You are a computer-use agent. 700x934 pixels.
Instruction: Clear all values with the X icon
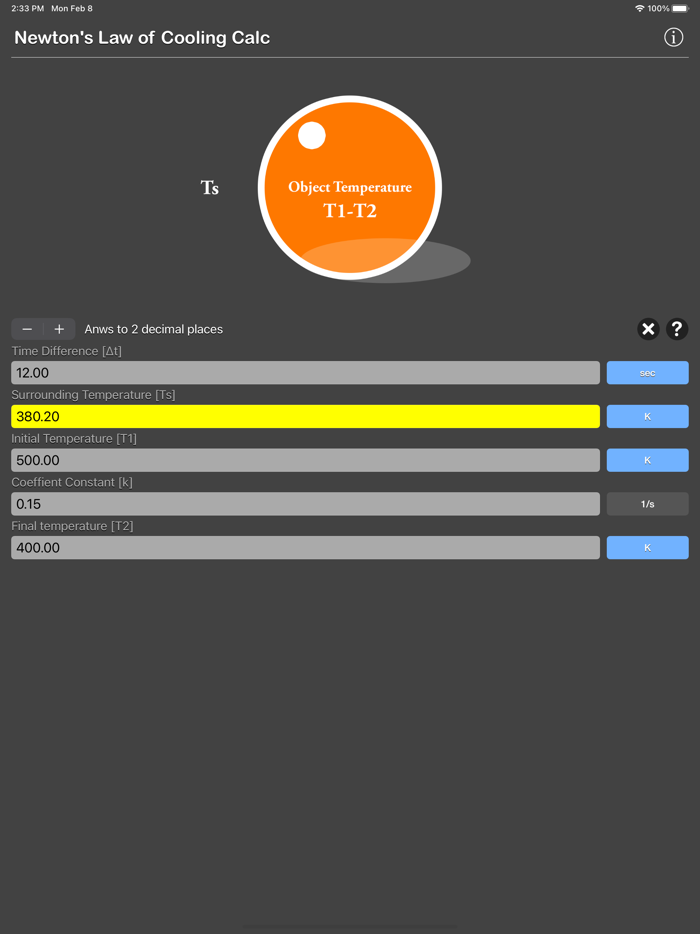[x=648, y=329]
